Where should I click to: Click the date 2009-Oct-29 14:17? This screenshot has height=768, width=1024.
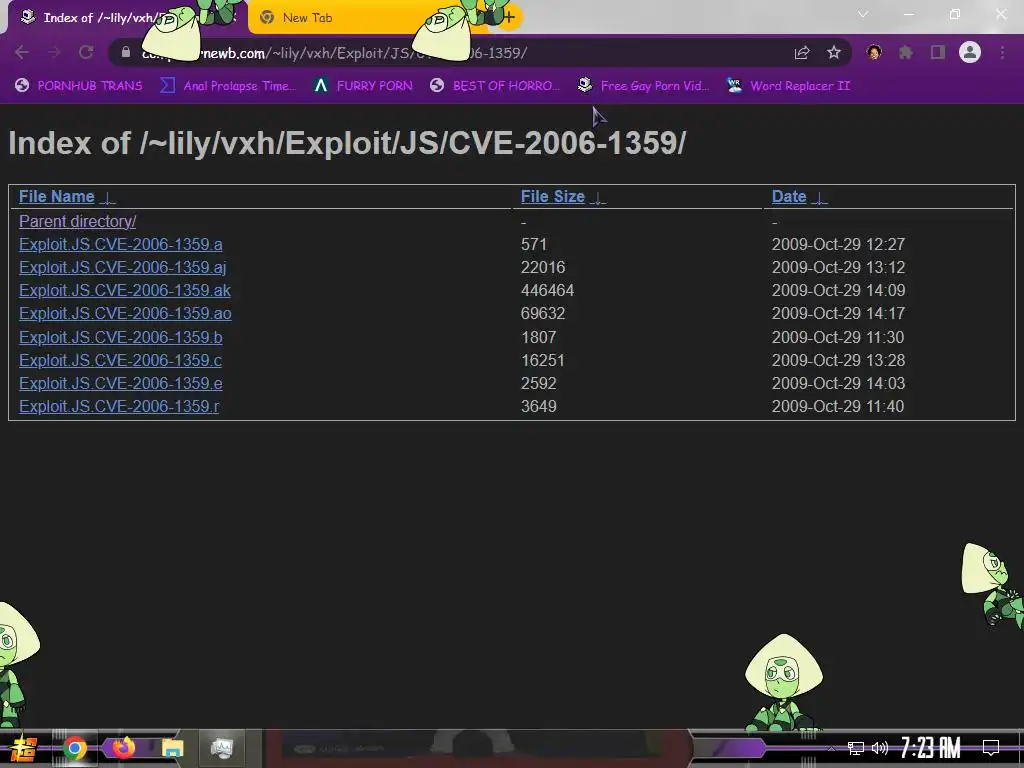(839, 313)
